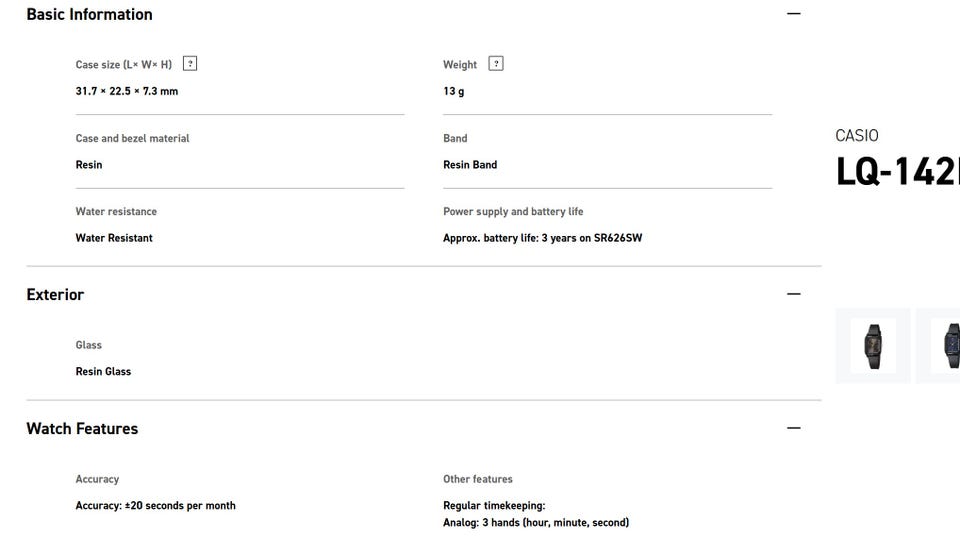This screenshot has height=538, width=960.
Task: Select the first watch thumbnail image
Action: click(872, 345)
